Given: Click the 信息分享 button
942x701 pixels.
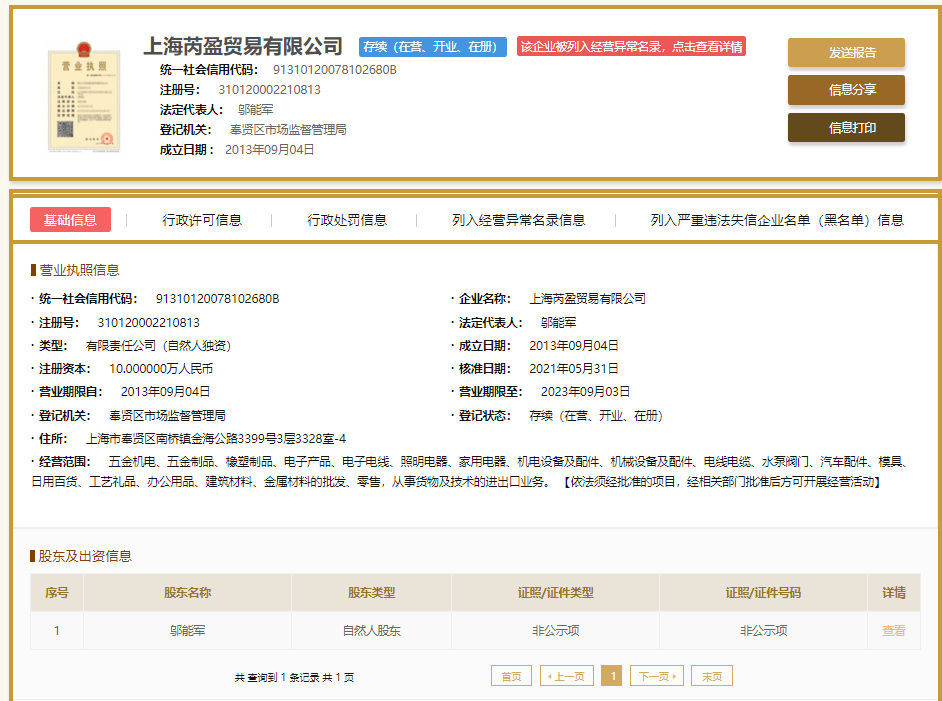Looking at the screenshot, I should 846,90.
